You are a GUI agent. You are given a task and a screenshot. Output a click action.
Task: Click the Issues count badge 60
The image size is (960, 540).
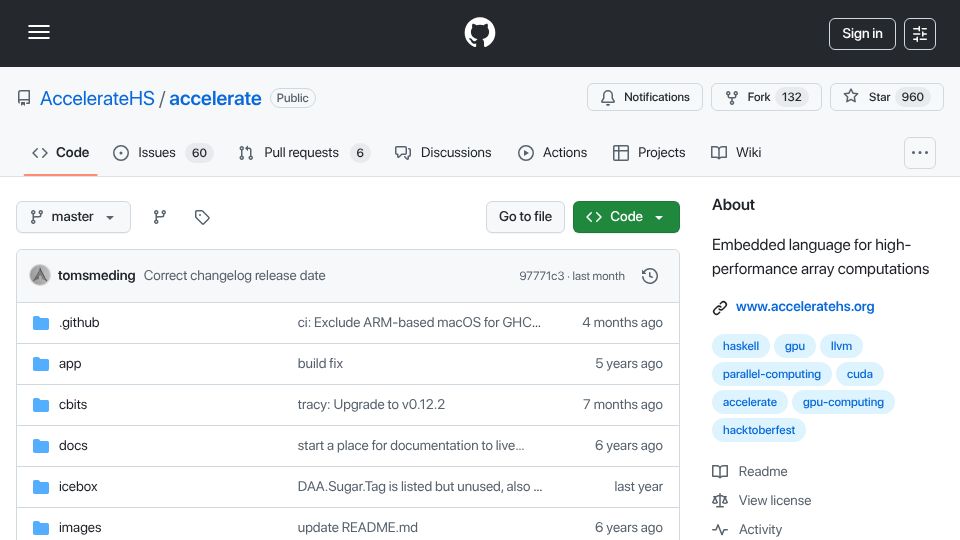200,153
